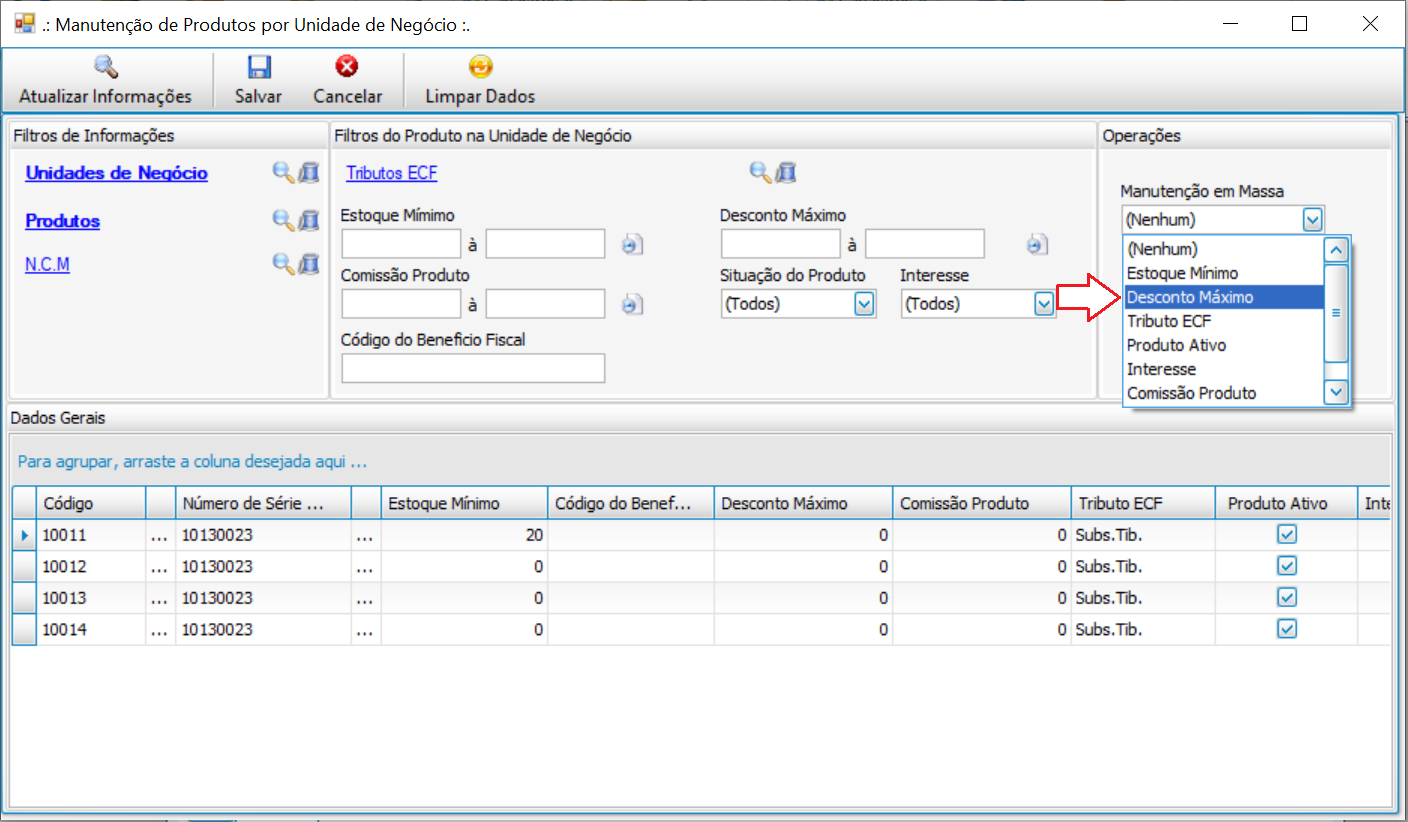Screen dimensions: 1408x822
Task: Open the Produtos link
Action: (x=62, y=221)
